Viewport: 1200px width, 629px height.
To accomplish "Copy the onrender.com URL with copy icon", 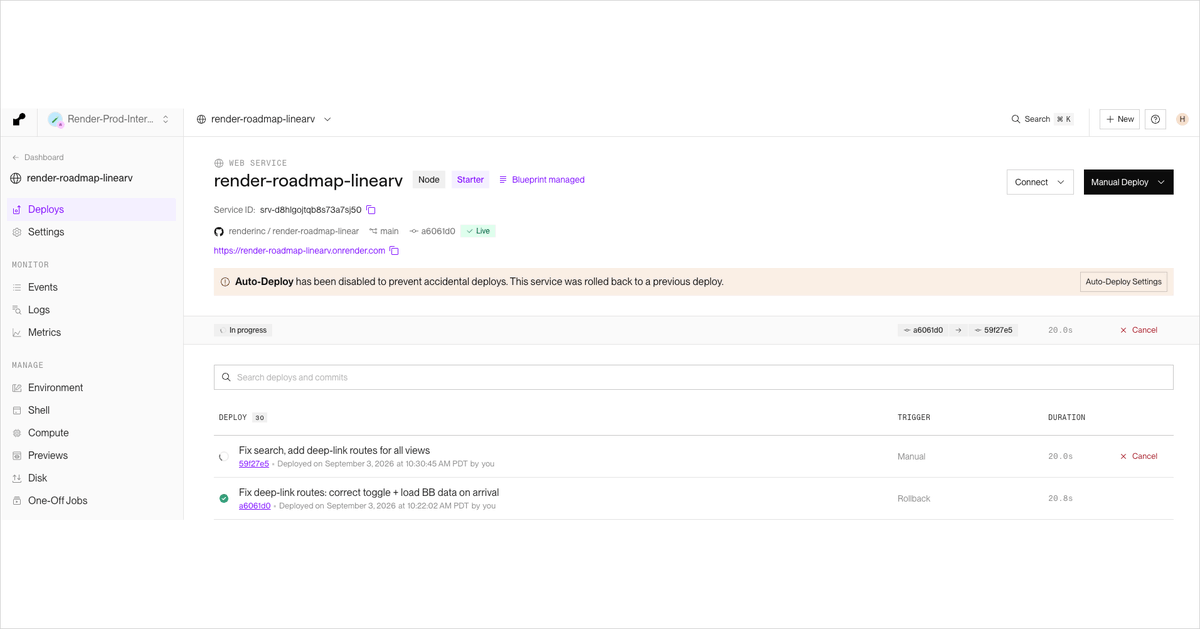I will point(394,251).
